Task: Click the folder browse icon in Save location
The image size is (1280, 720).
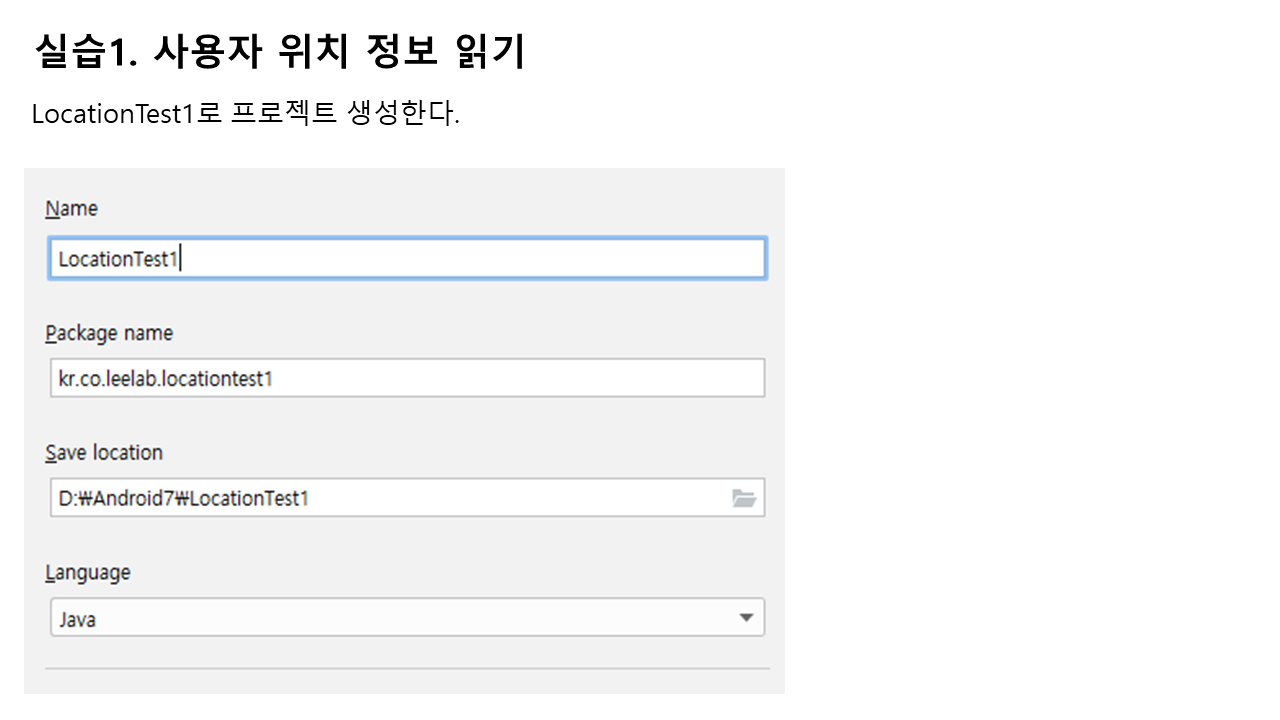Action: [743, 498]
